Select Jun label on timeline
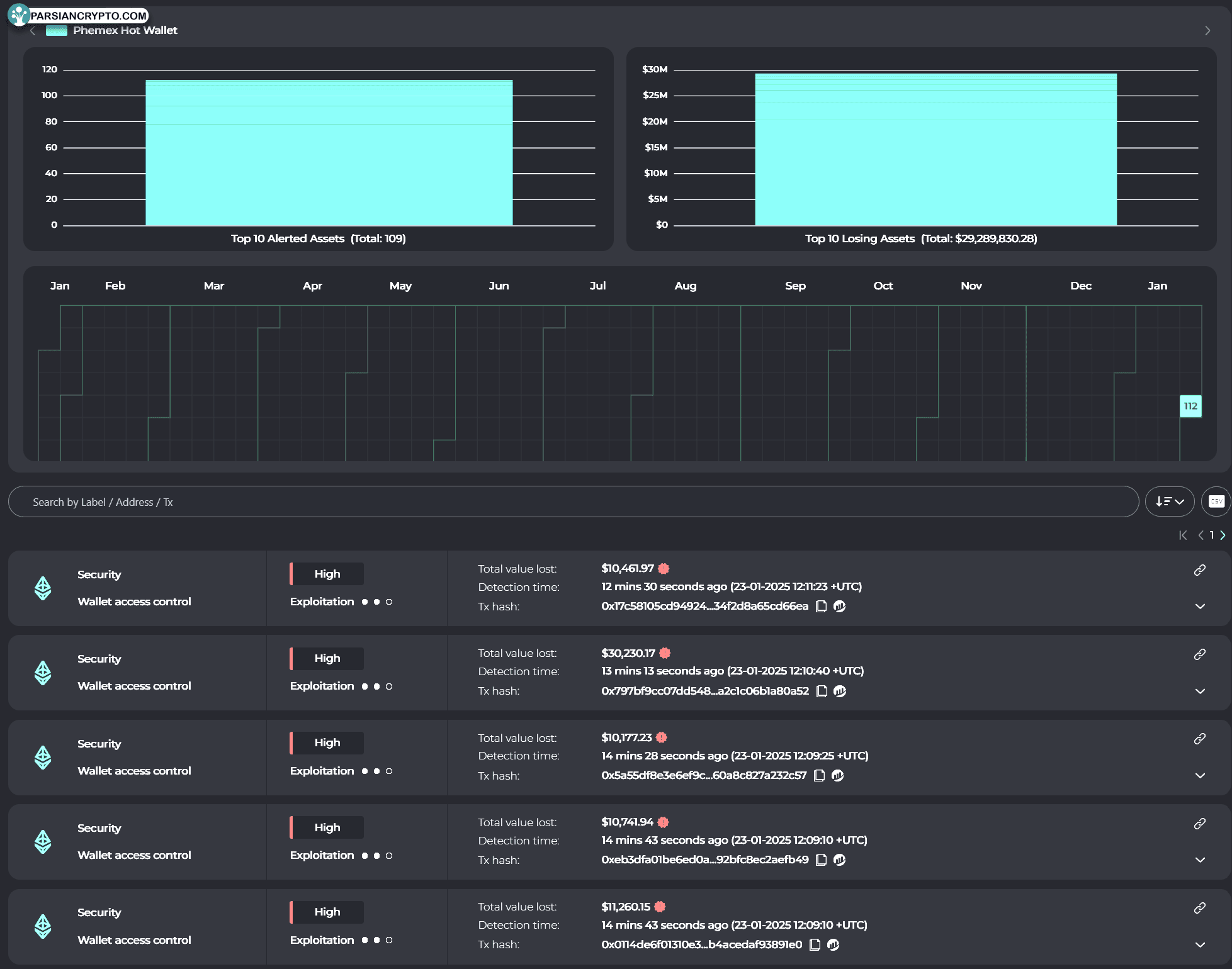This screenshot has height=969, width=1232. [499, 286]
